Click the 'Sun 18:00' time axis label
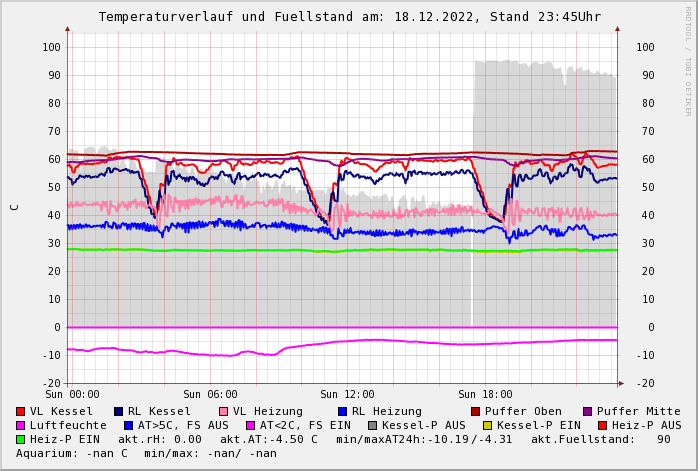This screenshot has width=698, height=471. [485, 394]
